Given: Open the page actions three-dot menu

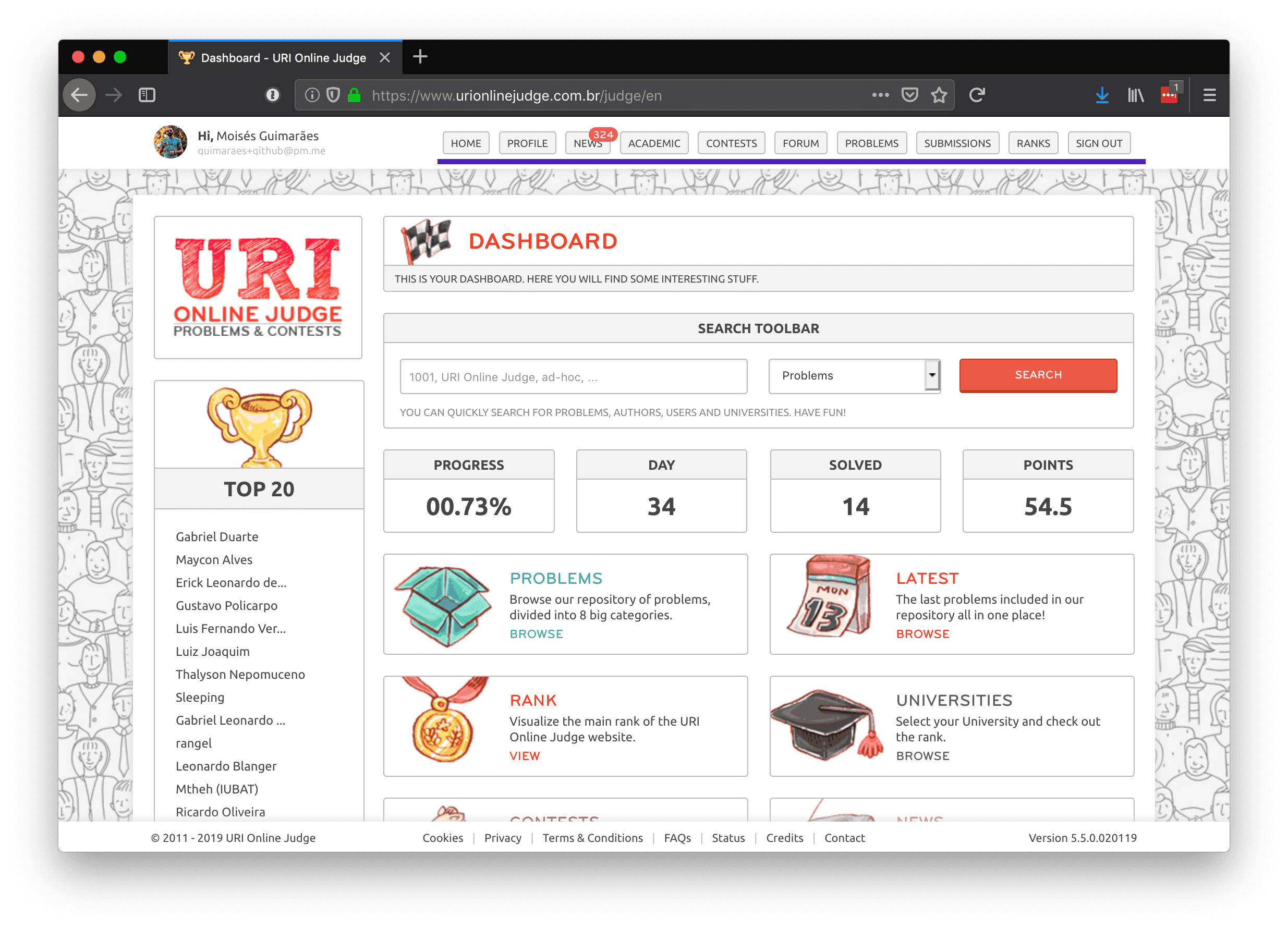Looking at the screenshot, I should (880, 95).
